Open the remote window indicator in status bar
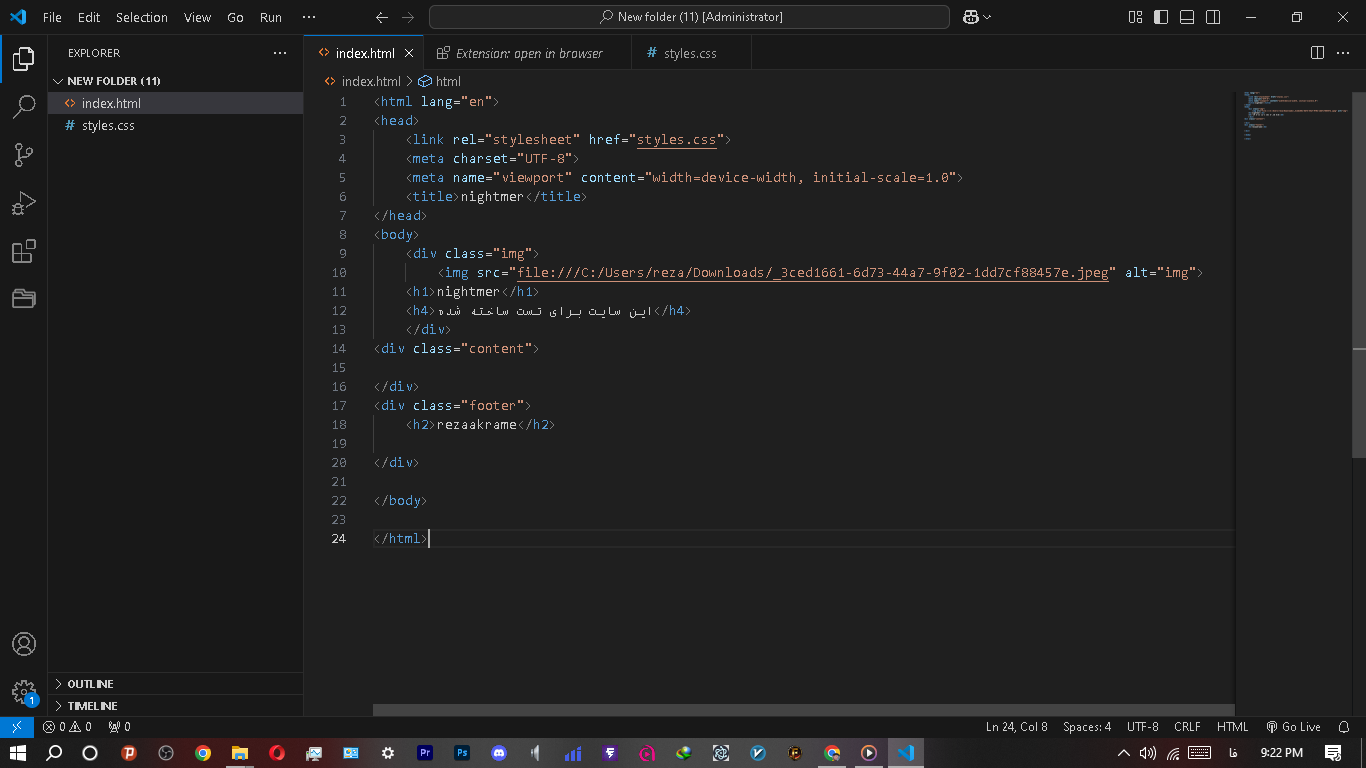The height and width of the screenshot is (768, 1366). pos(17,727)
